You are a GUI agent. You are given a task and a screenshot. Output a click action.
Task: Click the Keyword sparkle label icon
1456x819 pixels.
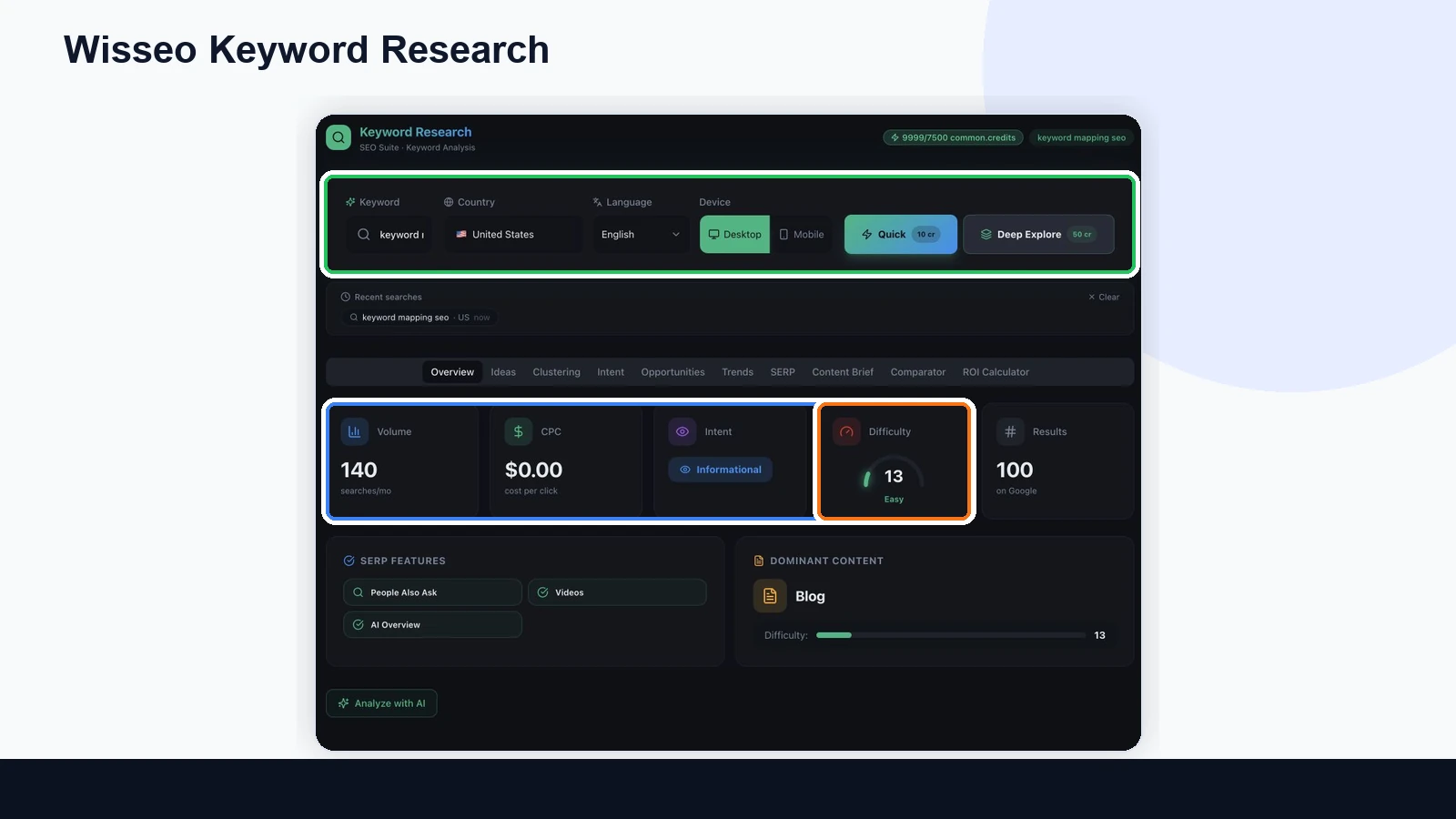tap(350, 202)
